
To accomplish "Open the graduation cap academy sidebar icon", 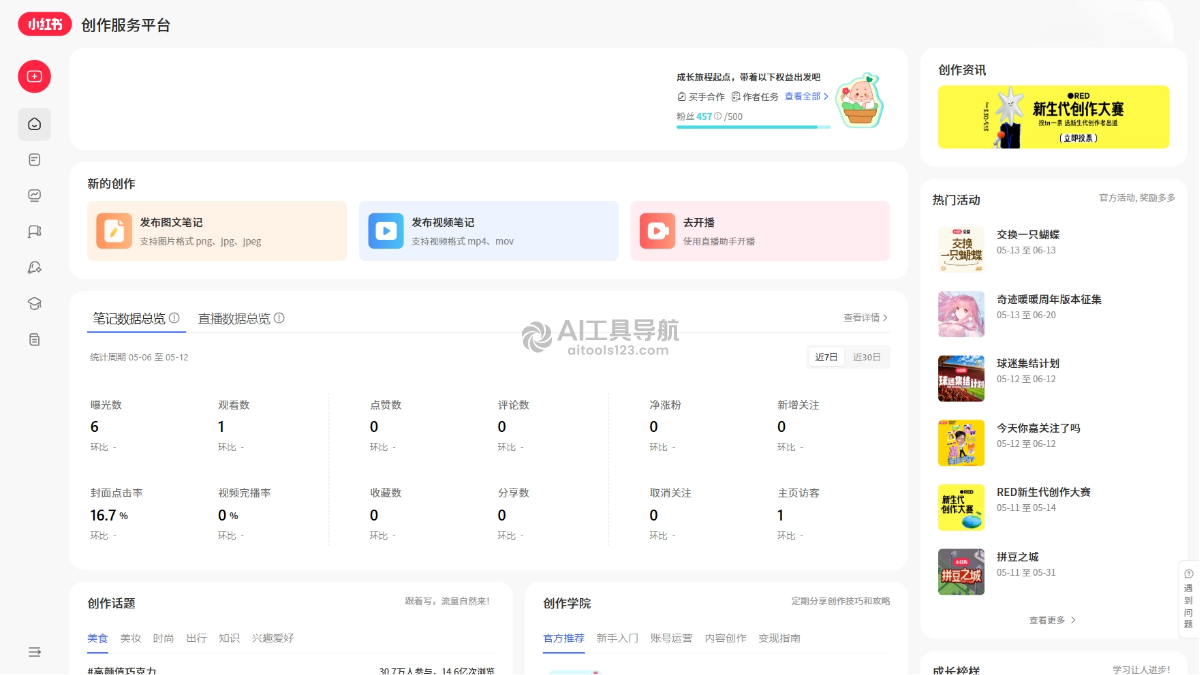I will click(x=34, y=303).
